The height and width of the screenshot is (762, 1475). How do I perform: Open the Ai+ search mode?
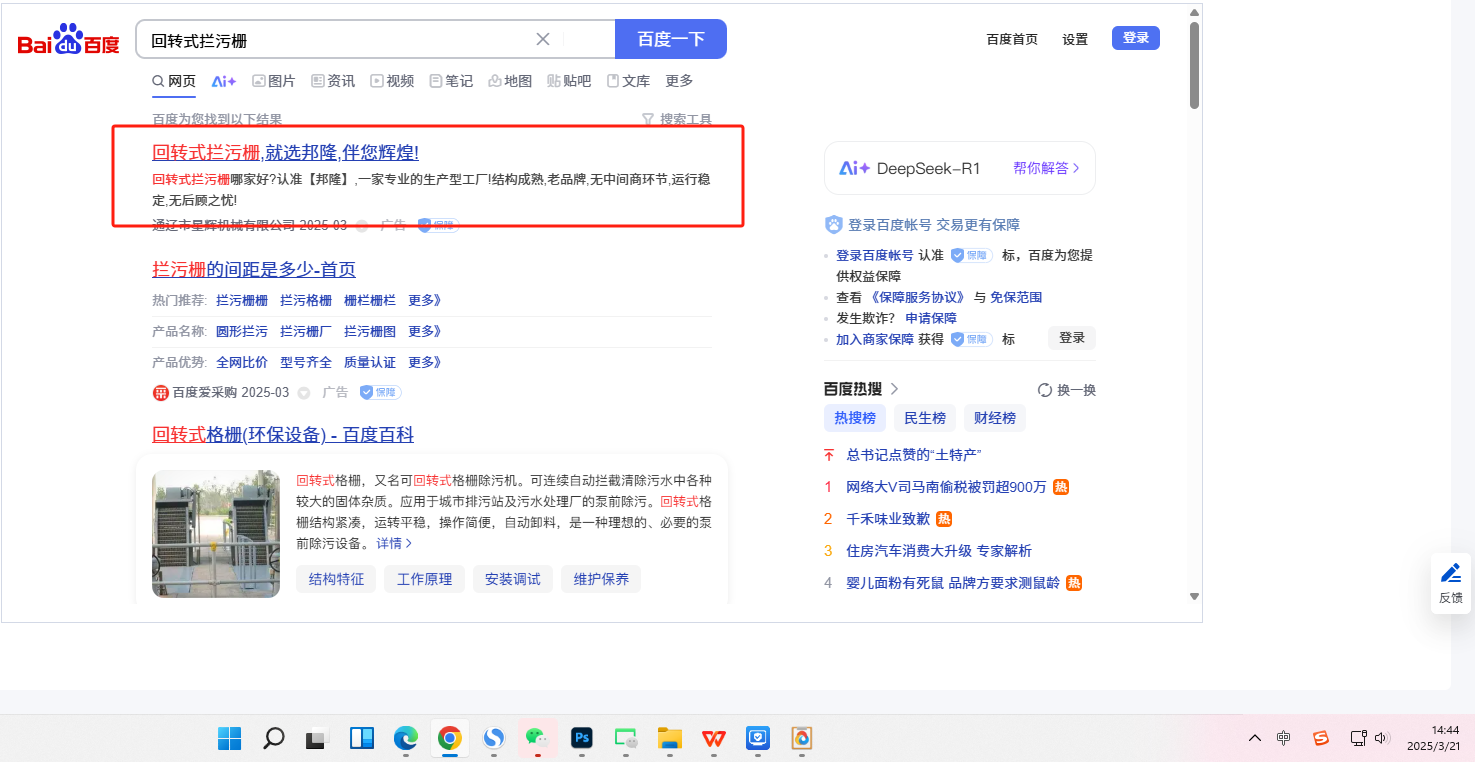[224, 81]
